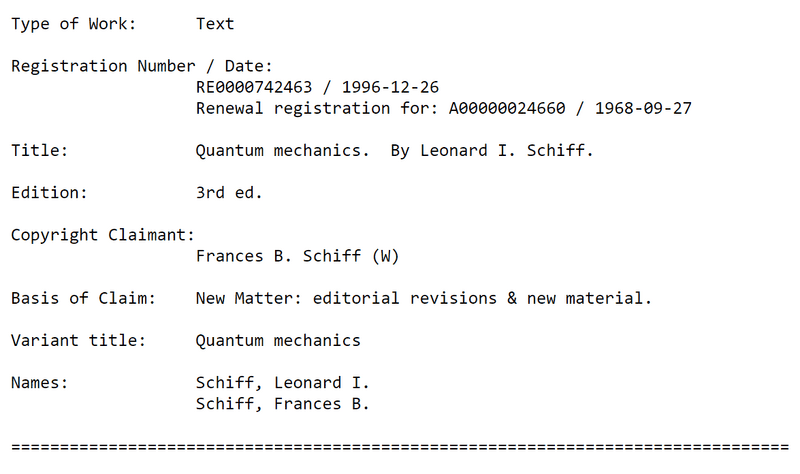Click the Variant title label
Image resolution: width=800 pixels, height=474 pixels.
79,340
